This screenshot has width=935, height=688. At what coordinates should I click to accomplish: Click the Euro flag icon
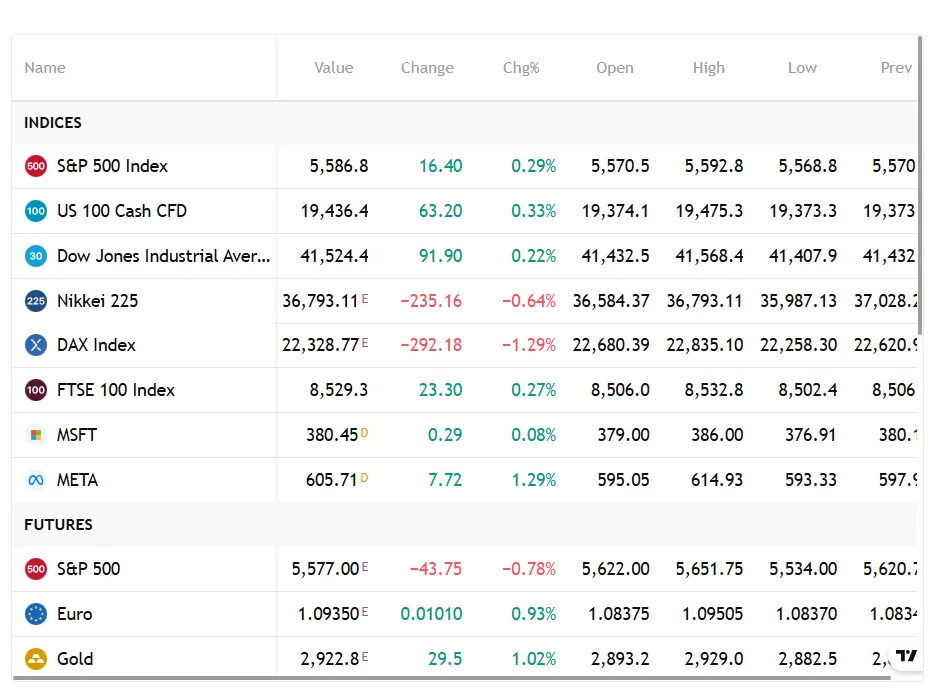pos(36,614)
